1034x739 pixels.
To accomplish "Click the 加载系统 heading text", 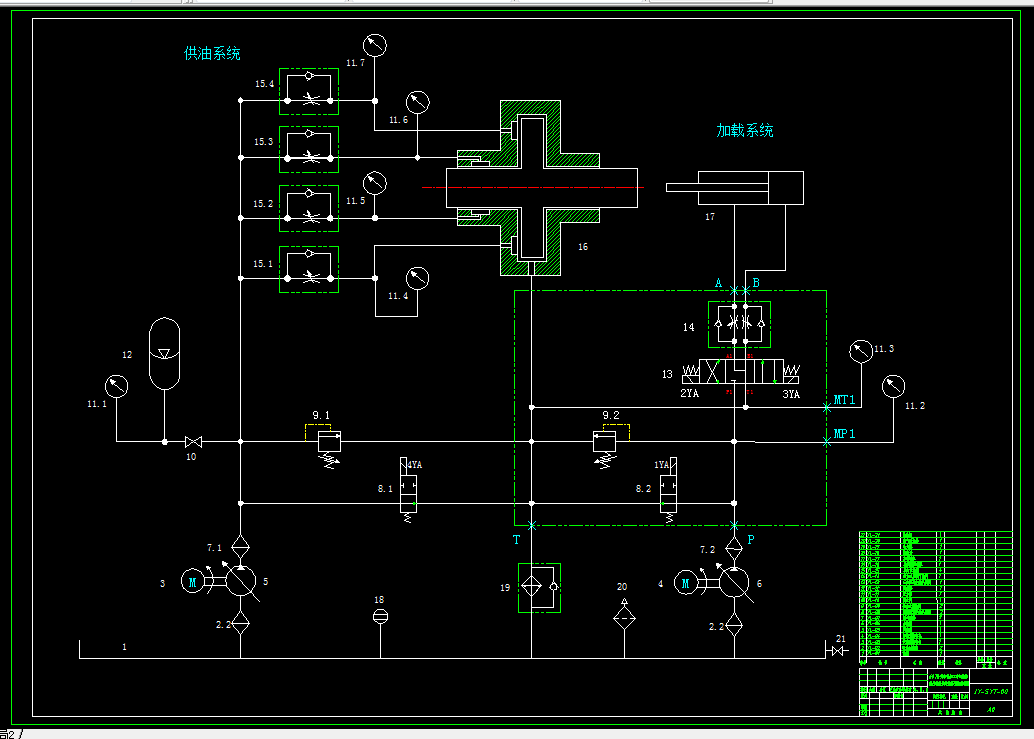I will point(745,131).
